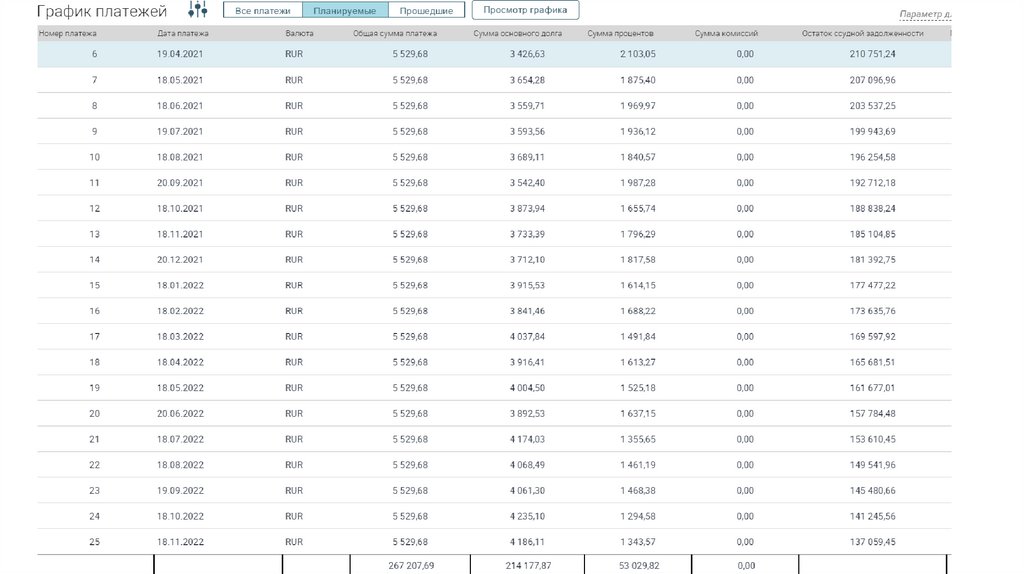Image resolution: width=1024 pixels, height=574 pixels.
Task: Click remaining debt 207 096,96
Action: coord(872,80)
